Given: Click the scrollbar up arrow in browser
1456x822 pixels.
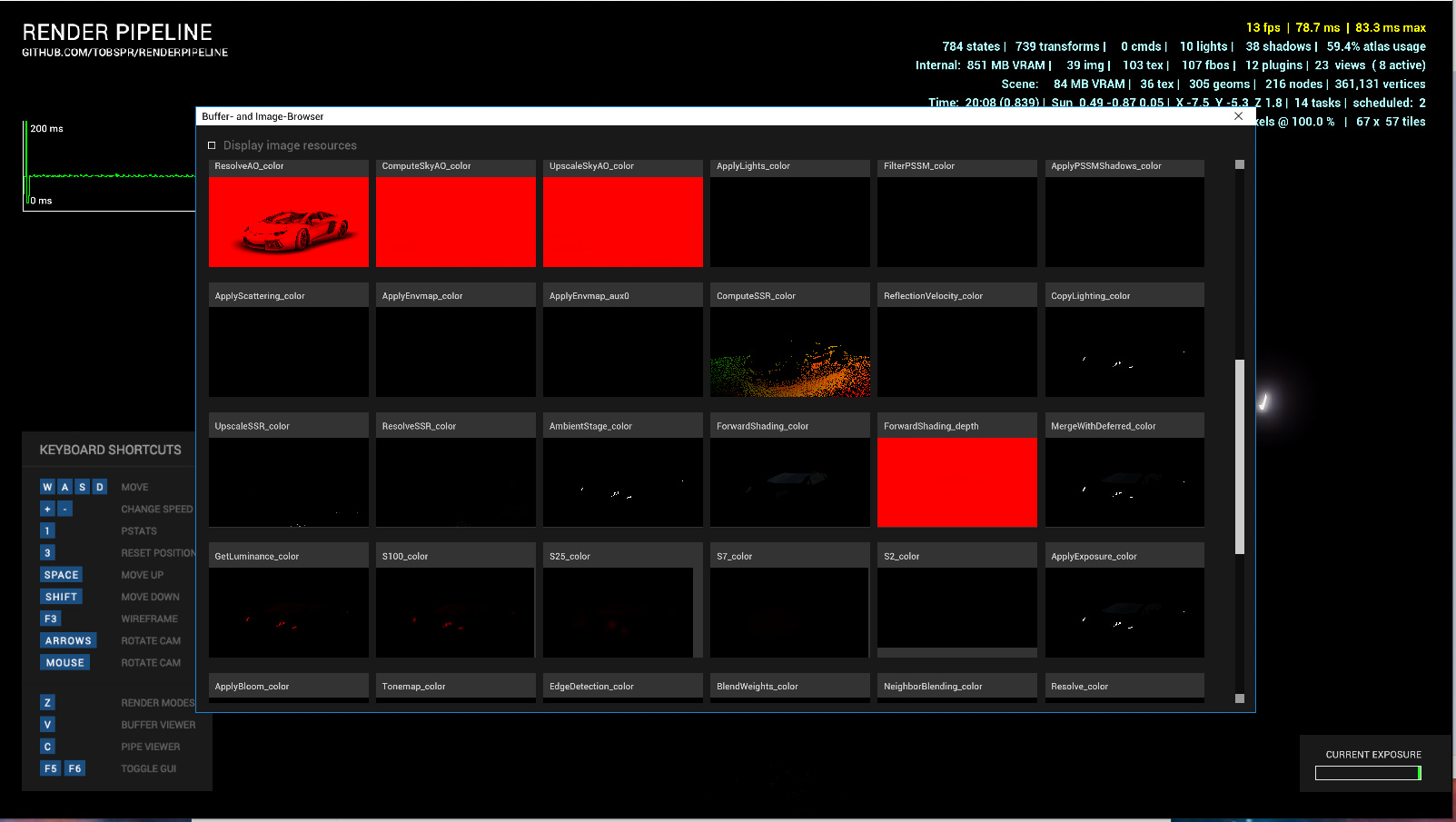Looking at the screenshot, I should click(x=1240, y=164).
